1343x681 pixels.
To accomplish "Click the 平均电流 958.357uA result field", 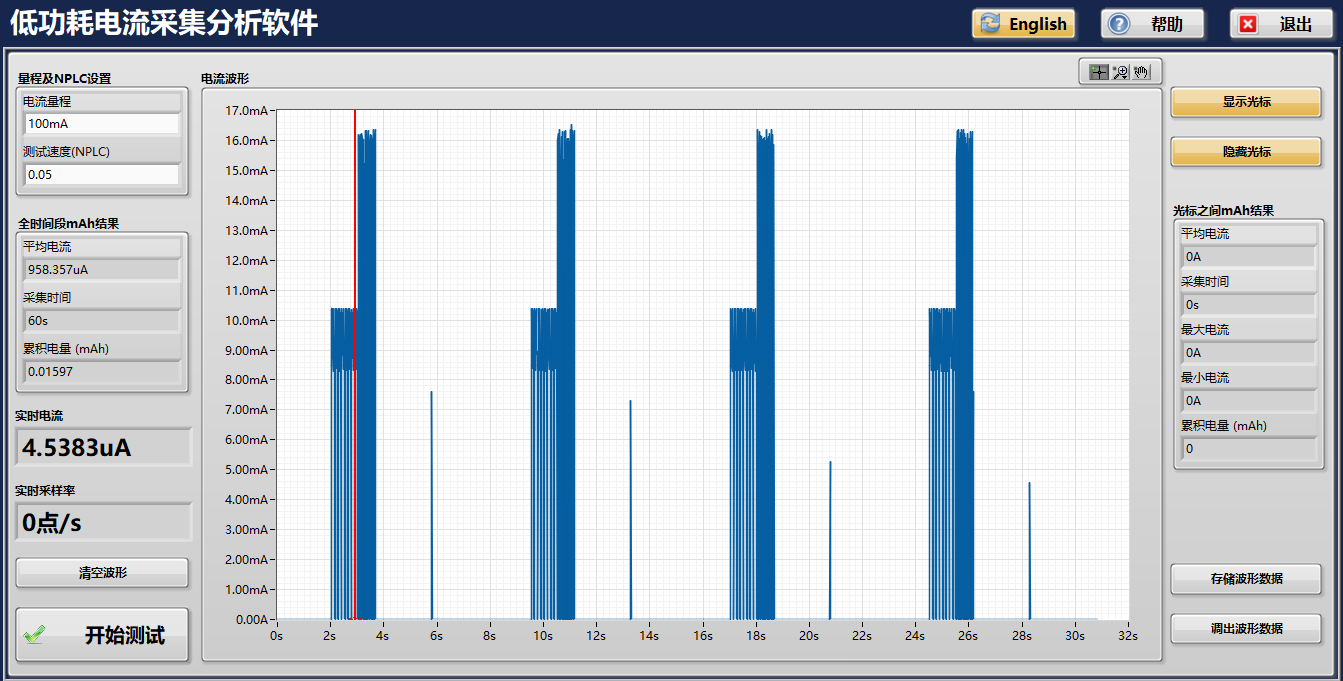I will tap(101, 270).
